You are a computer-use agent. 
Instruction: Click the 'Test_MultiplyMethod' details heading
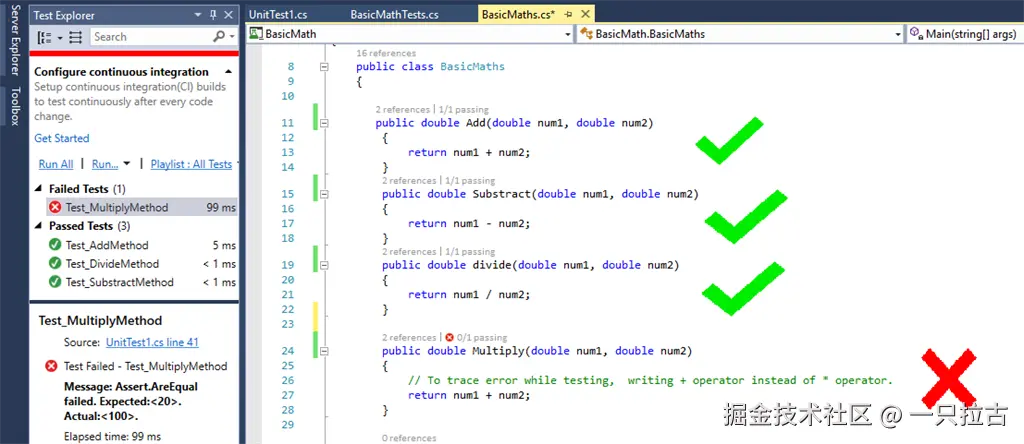pyautogui.click(x=101, y=321)
